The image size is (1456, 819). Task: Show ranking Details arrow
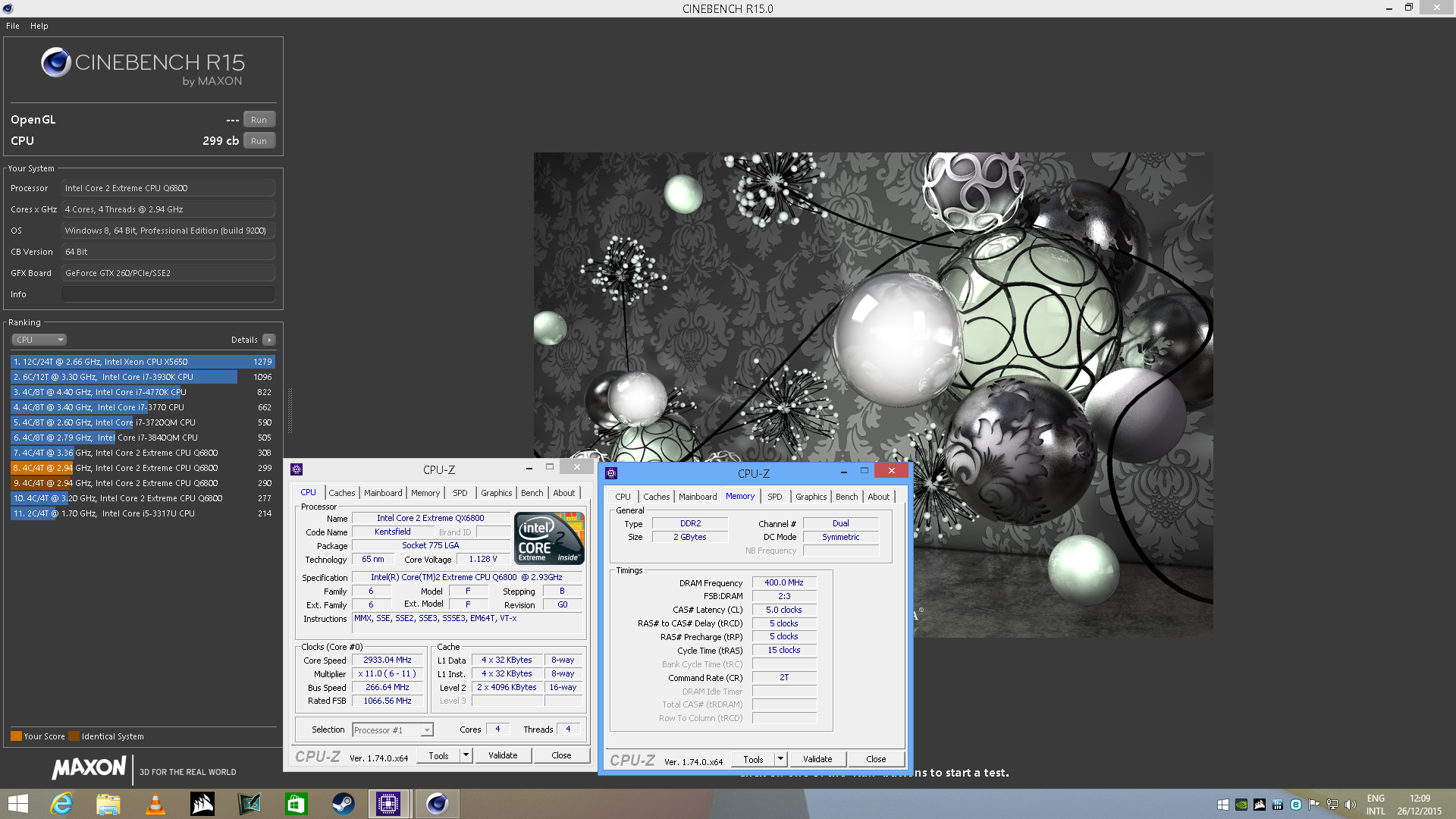pyautogui.click(x=269, y=340)
